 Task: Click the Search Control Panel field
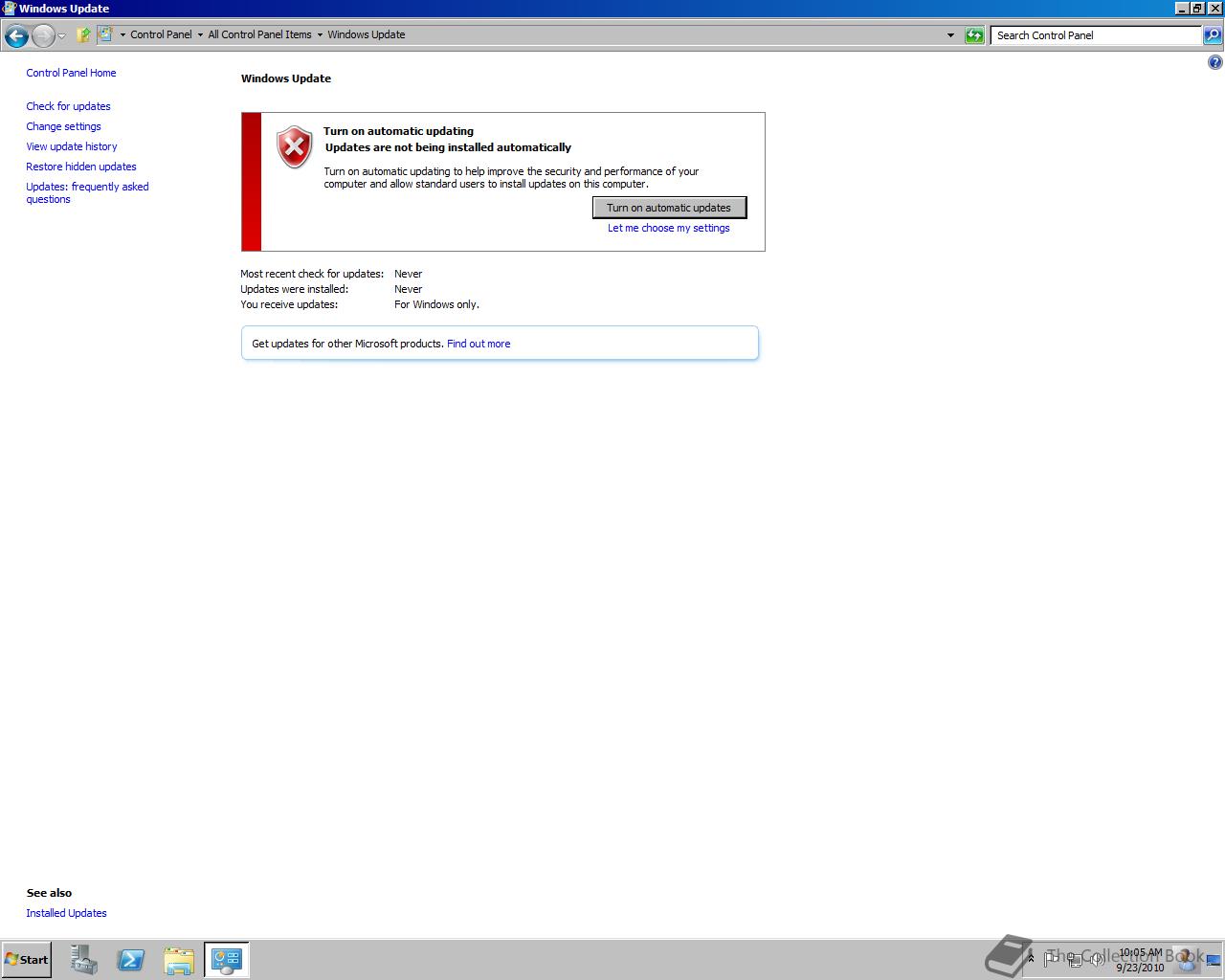pos(1097,35)
